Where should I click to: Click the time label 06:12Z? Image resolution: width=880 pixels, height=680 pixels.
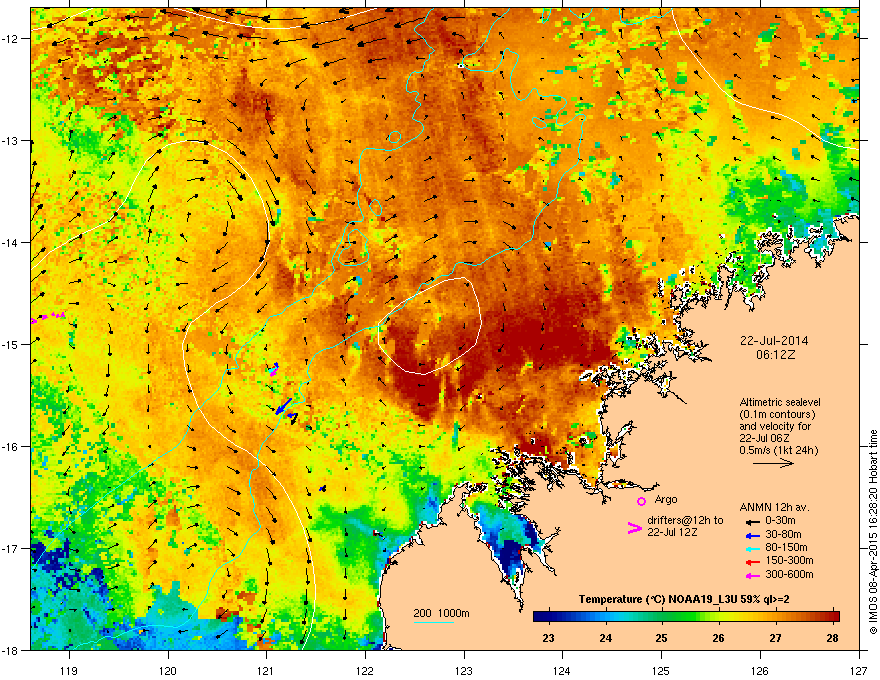(x=775, y=355)
